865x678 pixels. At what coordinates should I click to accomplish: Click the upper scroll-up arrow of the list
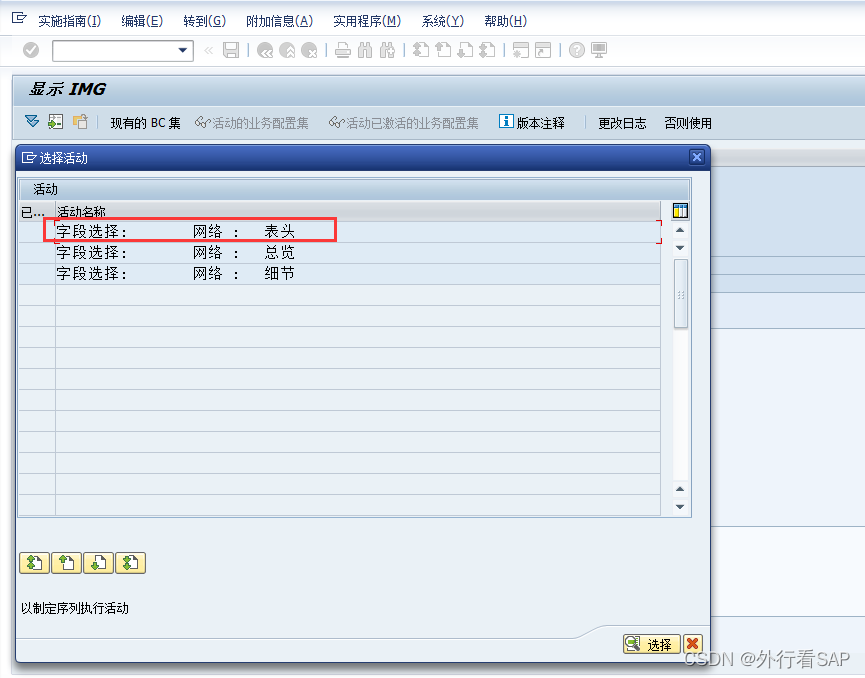pos(680,230)
